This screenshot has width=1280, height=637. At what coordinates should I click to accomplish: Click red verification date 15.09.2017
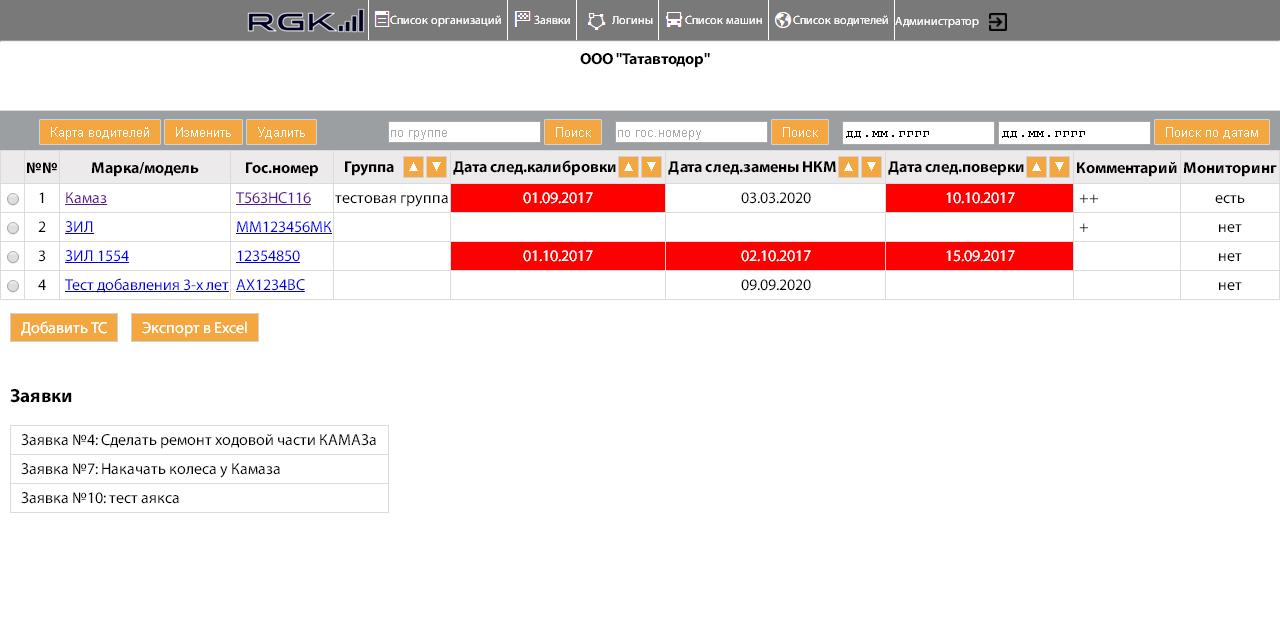click(980, 256)
